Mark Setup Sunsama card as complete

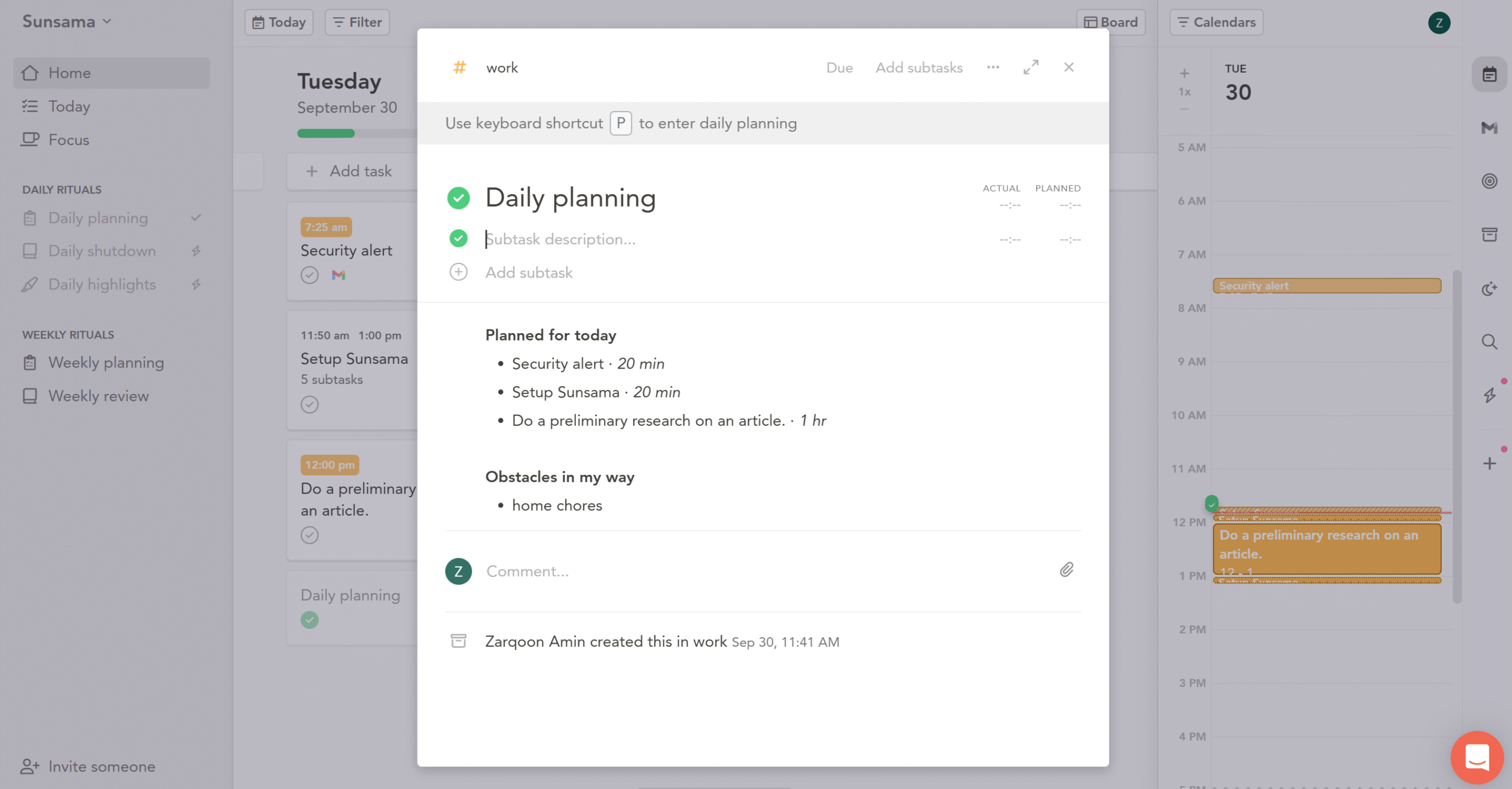point(309,404)
